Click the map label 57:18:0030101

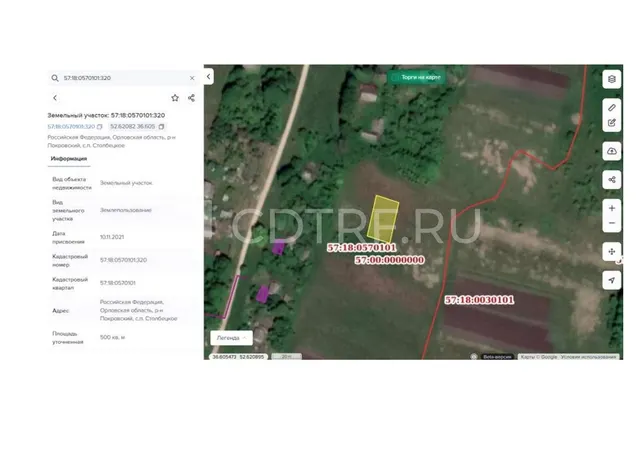pyautogui.click(x=479, y=300)
